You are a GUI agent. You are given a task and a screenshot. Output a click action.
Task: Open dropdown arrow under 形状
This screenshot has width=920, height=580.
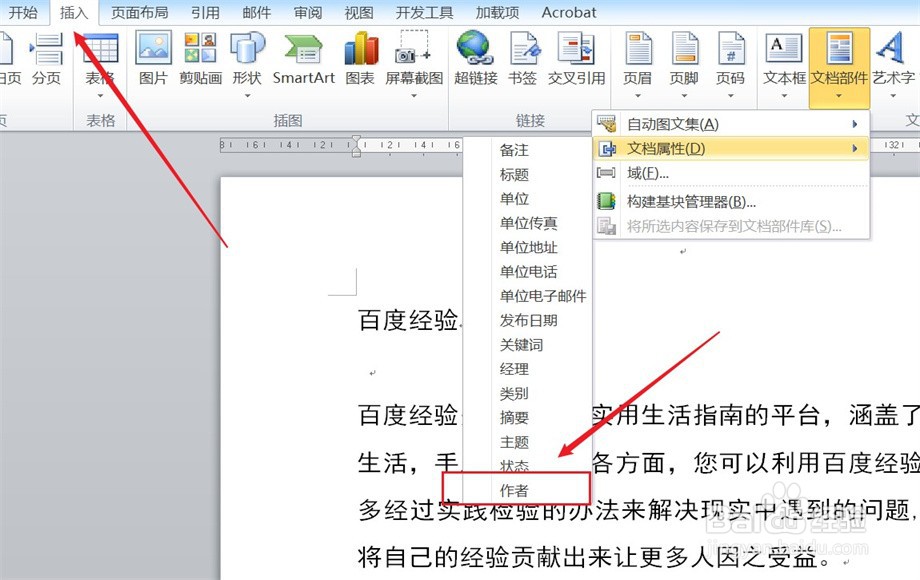click(248, 96)
